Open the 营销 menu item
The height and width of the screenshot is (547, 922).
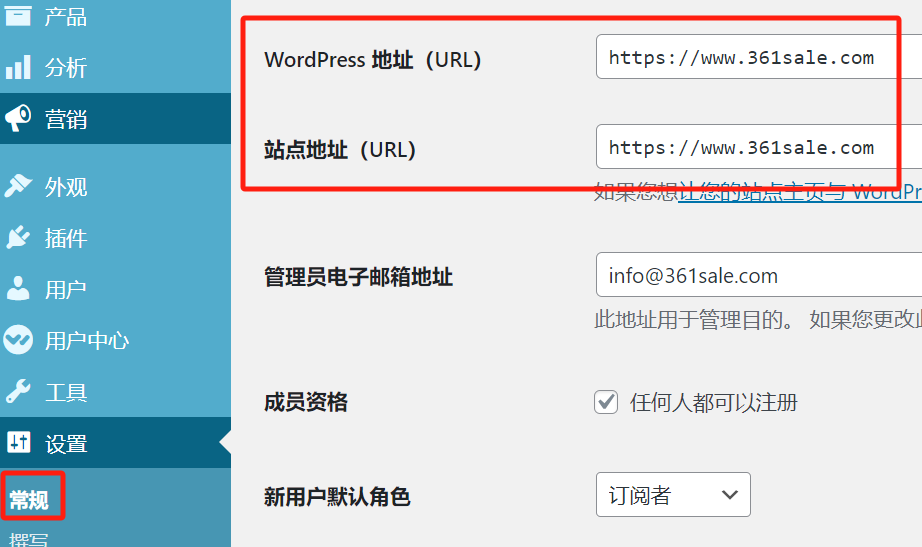[x=115, y=118]
